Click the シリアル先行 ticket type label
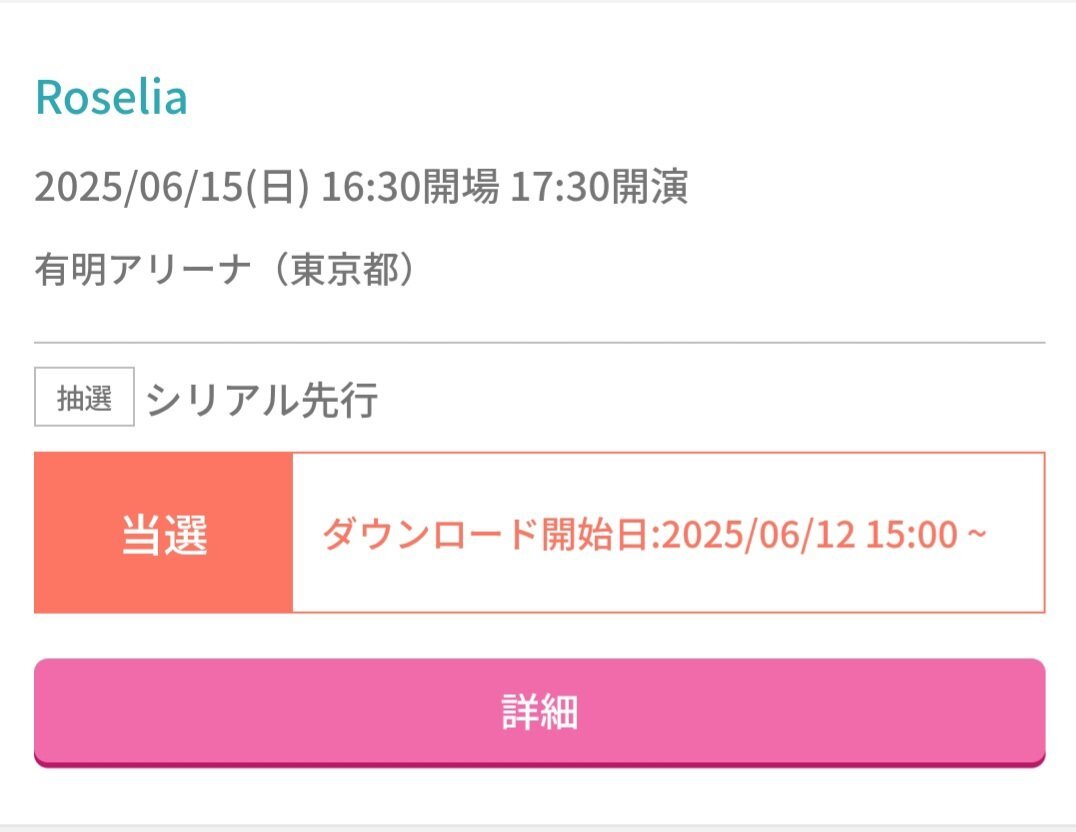 pyautogui.click(x=261, y=399)
